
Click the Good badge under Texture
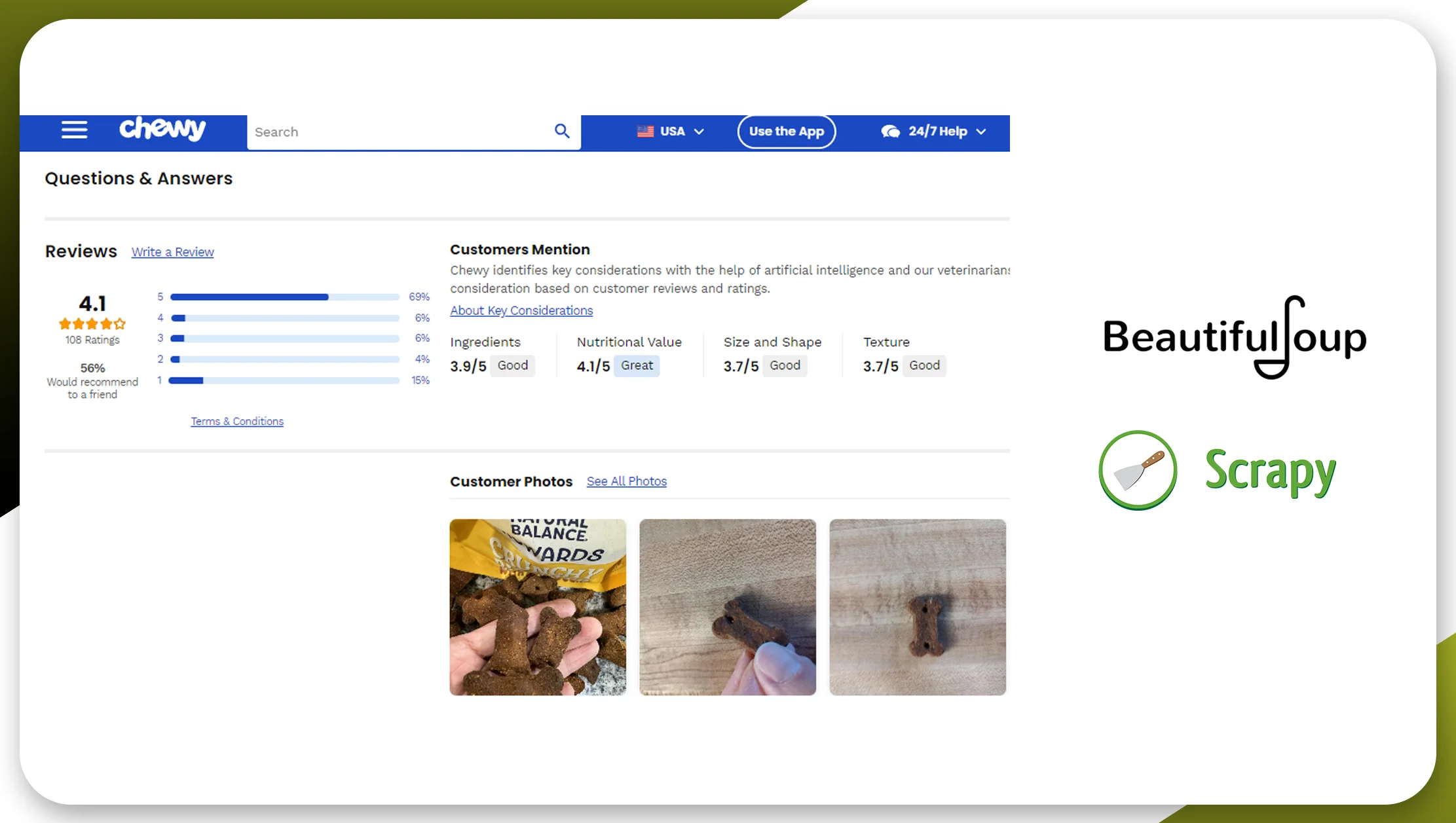click(924, 365)
